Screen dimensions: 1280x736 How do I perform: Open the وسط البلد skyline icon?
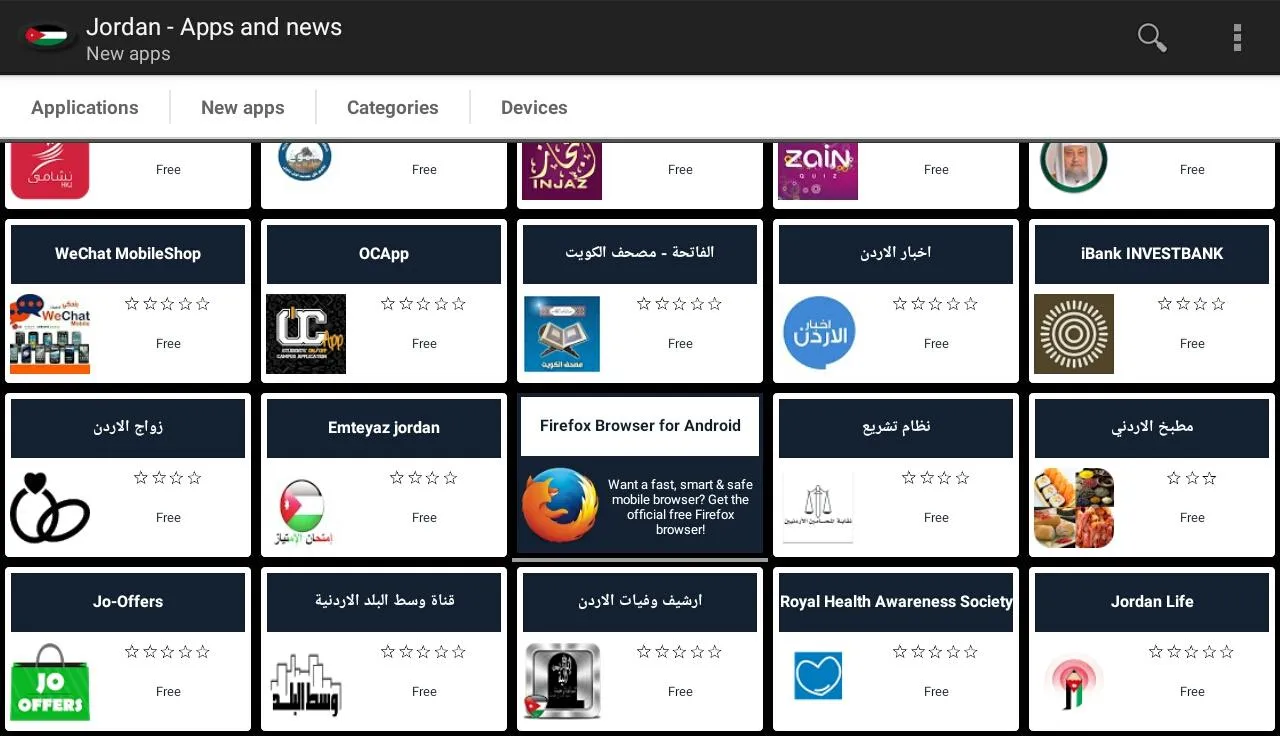306,685
